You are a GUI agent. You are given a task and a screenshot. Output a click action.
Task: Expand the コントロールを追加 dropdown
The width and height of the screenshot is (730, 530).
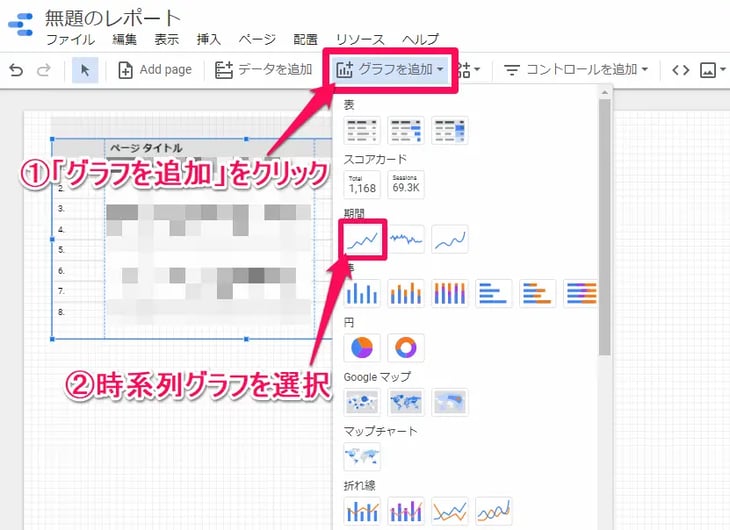(x=576, y=70)
